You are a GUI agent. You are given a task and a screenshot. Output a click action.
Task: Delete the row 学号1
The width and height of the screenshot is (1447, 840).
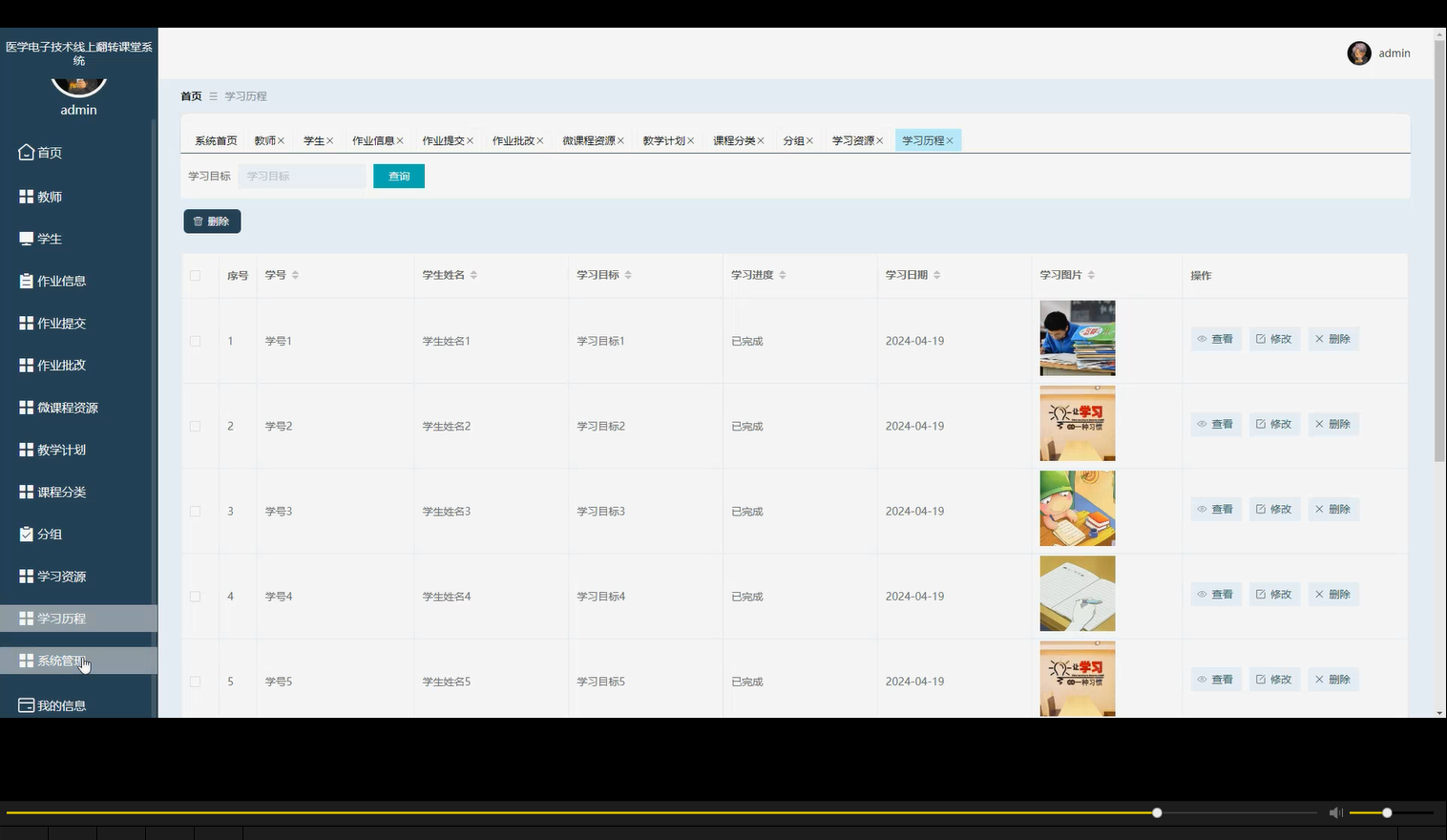pyautogui.click(x=1333, y=339)
